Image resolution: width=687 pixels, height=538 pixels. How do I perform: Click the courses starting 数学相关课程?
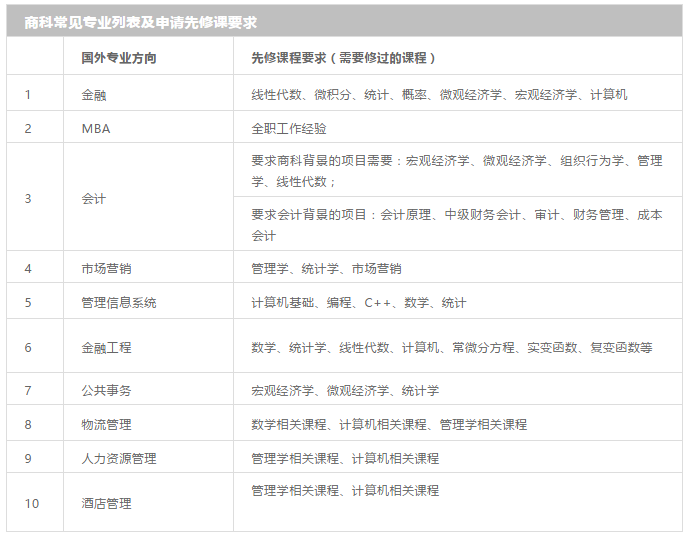click(389, 424)
